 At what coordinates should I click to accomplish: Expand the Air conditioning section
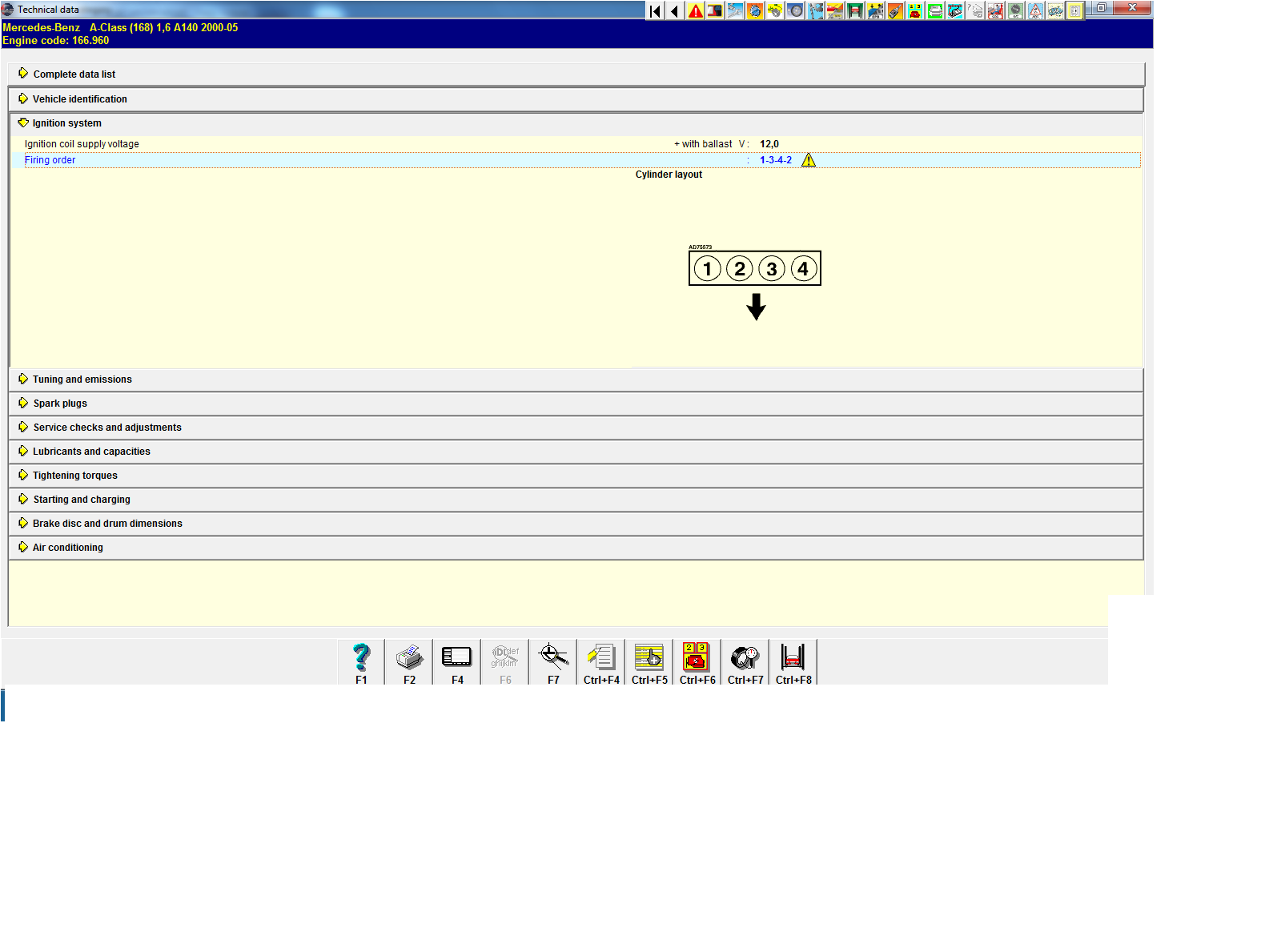(576, 548)
